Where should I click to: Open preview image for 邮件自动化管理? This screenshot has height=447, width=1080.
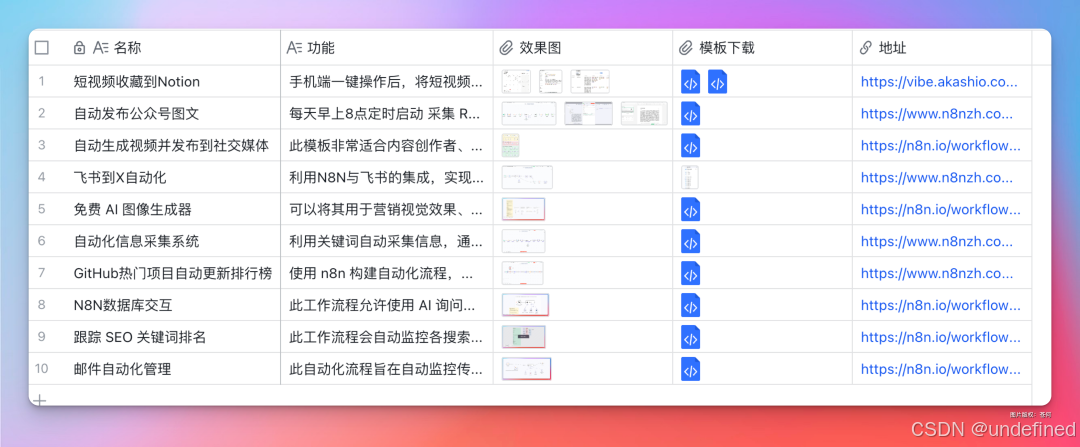pos(527,369)
